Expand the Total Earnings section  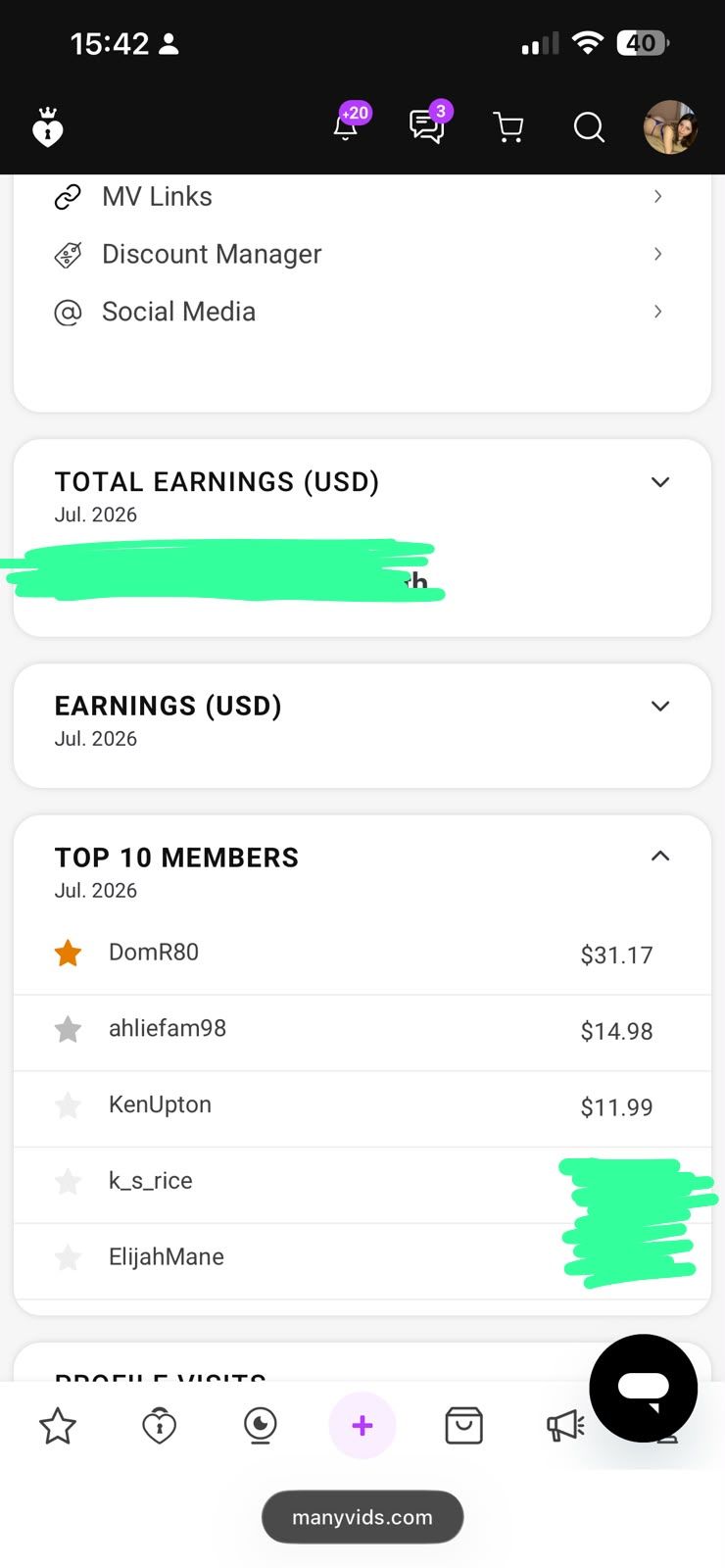[x=660, y=482]
